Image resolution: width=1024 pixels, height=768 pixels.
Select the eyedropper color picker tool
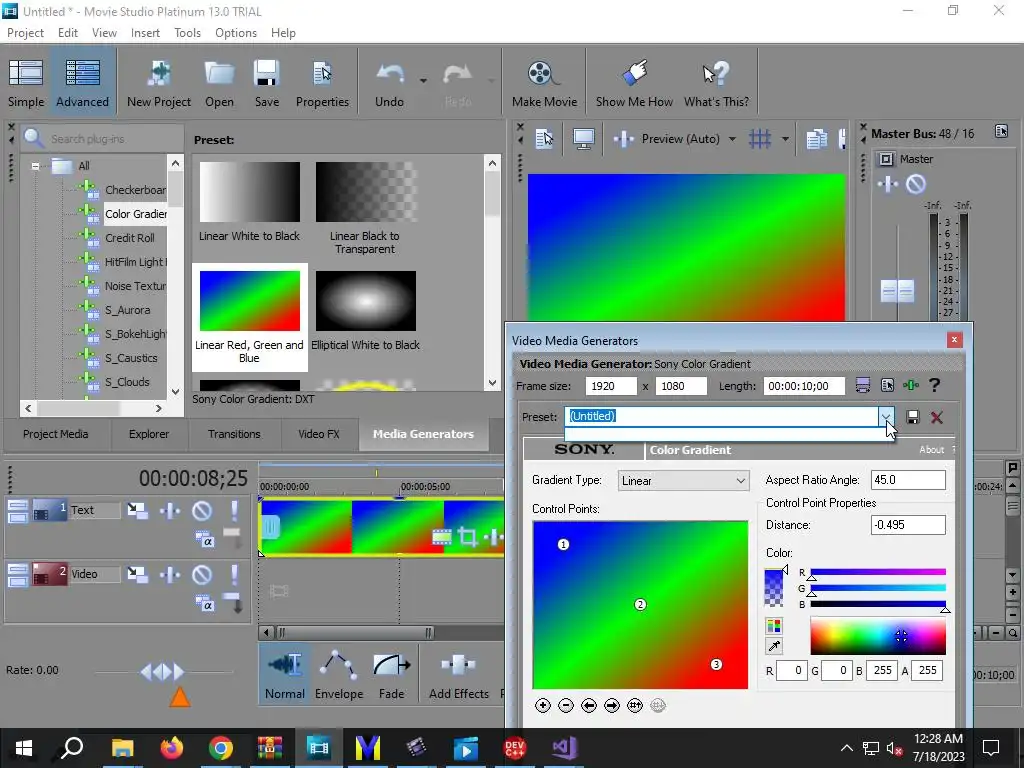774,646
